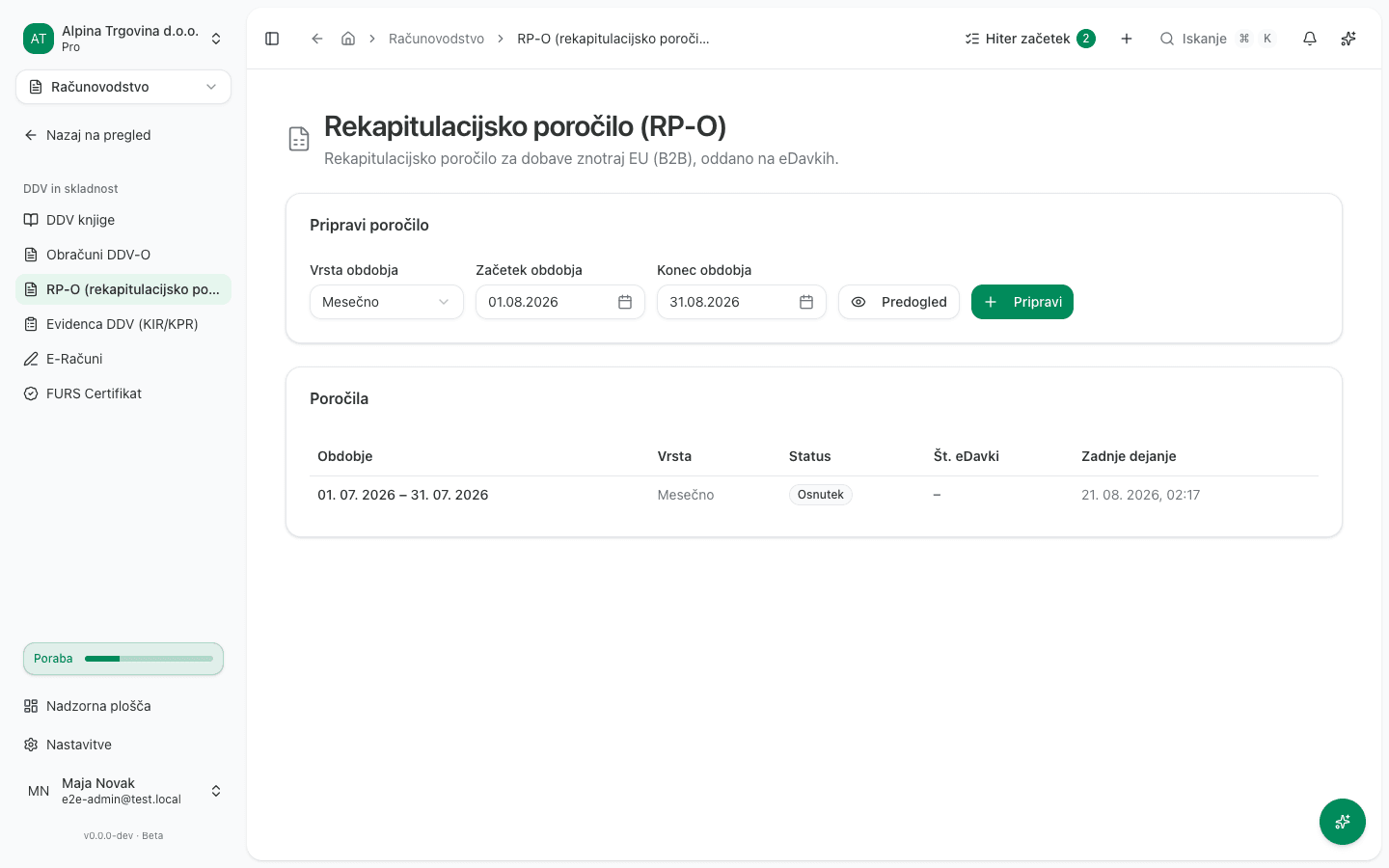This screenshot has width=1389, height=868.
Task: Click Zadnje dejanje column header
Action: pos(1129,456)
